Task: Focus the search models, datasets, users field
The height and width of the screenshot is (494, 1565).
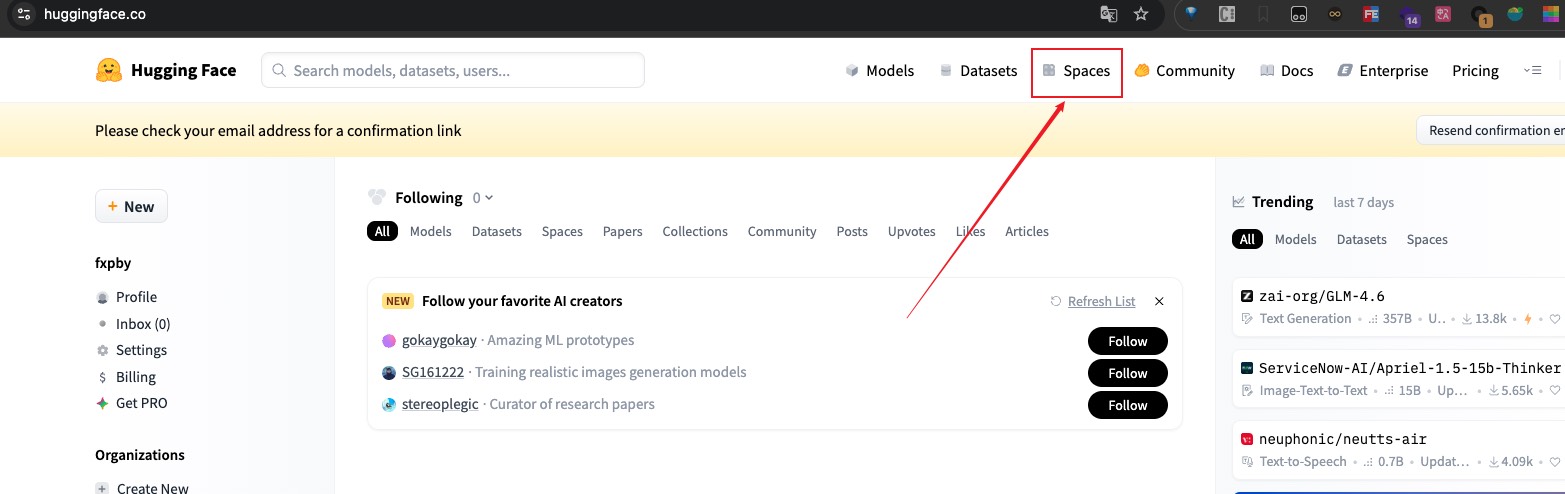Action: [x=453, y=70]
